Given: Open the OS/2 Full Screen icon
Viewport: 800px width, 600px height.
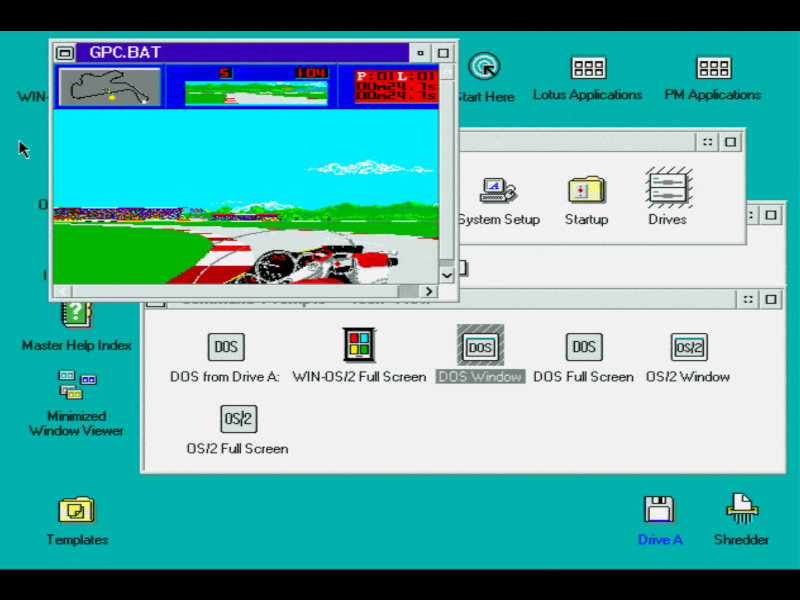Looking at the screenshot, I should point(238,419).
